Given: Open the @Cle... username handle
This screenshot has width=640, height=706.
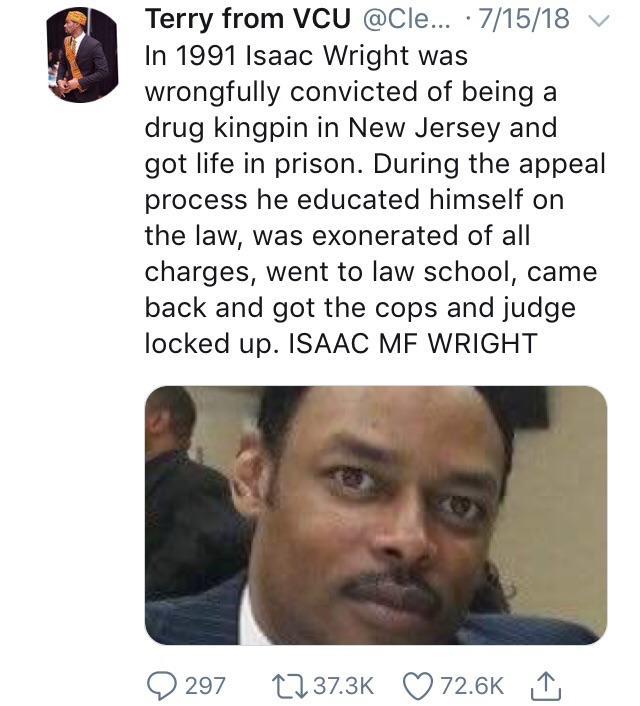Looking at the screenshot, I should click(406, 19).
